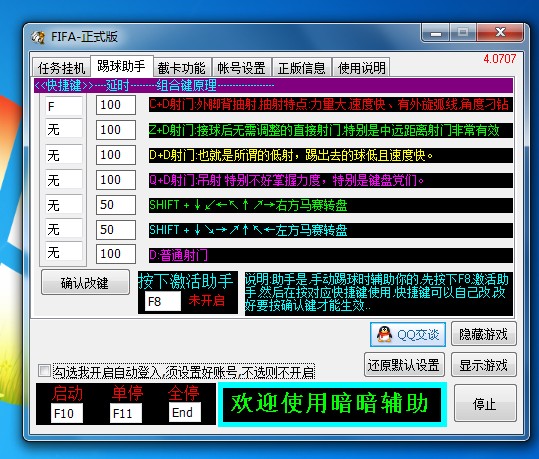Screen dimensions: 539x459
Task: Click the F11 单停 hotkey field
Action: tap(126, 413)
